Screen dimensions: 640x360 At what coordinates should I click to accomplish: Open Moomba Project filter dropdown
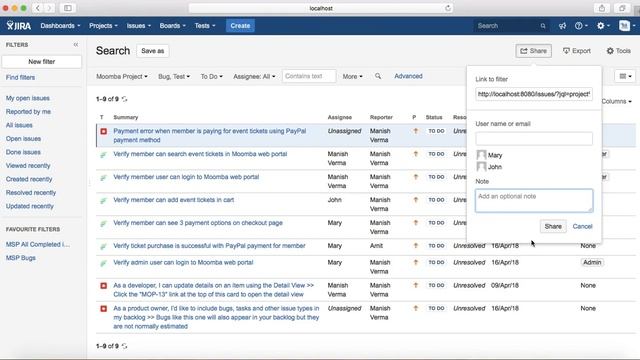pyautogui.click(x=122, y=76)
